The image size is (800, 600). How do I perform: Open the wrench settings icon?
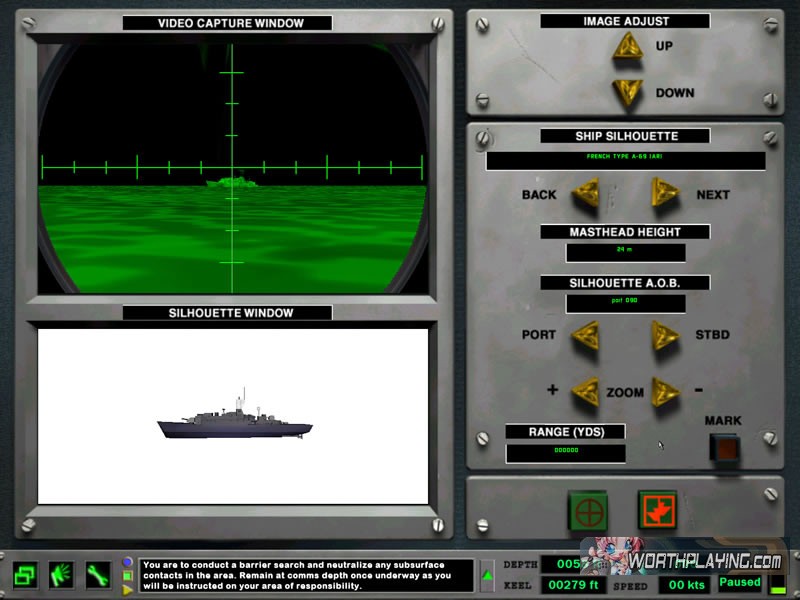[98, 575]
